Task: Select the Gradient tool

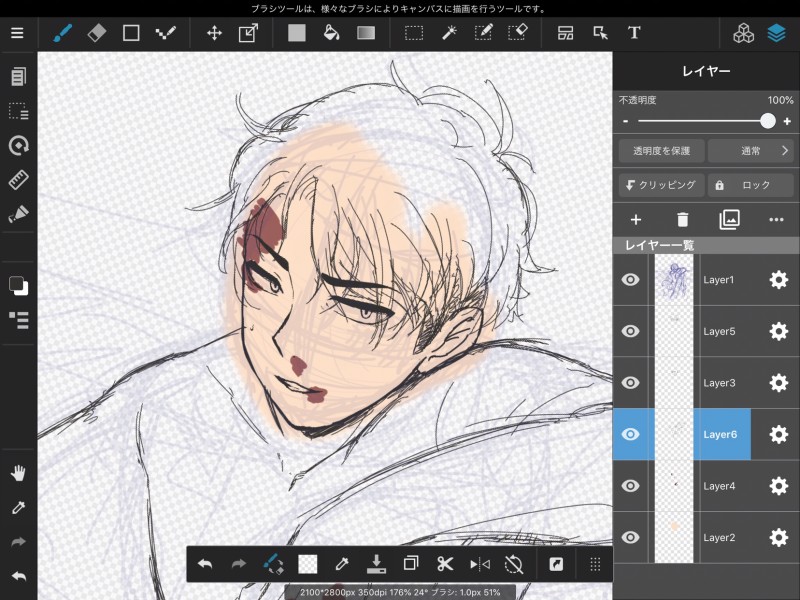Action: [366, 33]
